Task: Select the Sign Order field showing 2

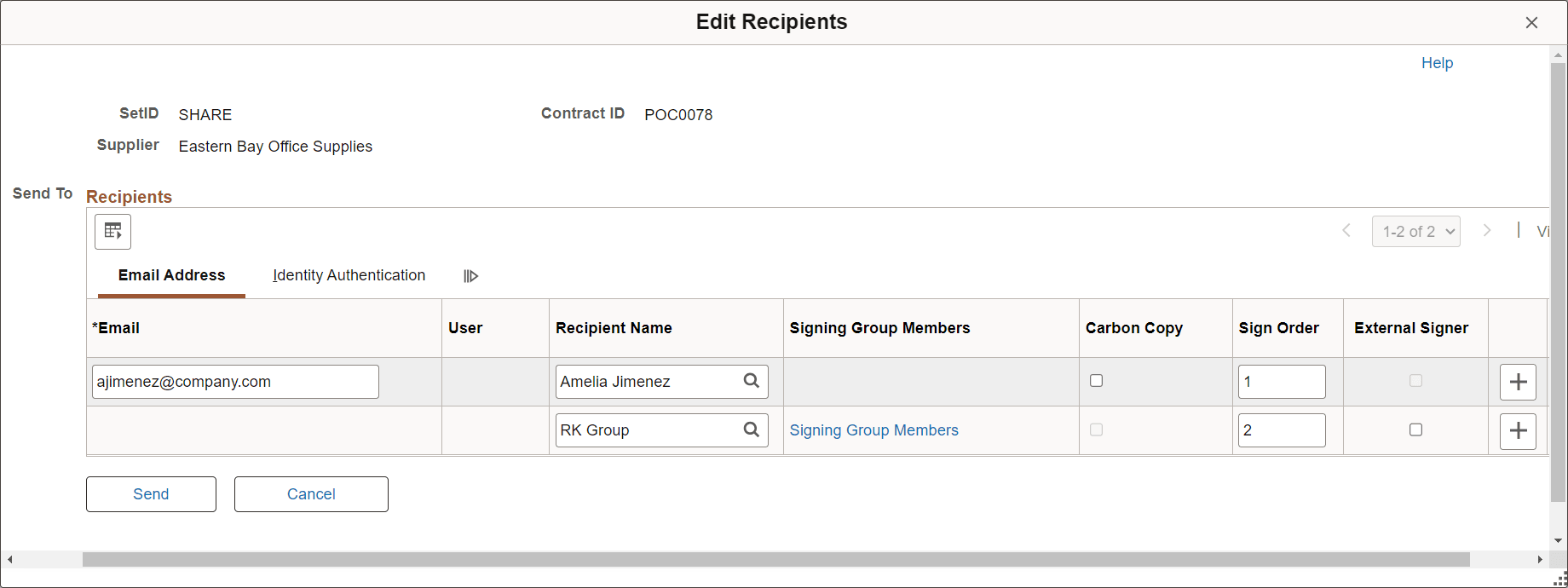Action: point(1282,430)
